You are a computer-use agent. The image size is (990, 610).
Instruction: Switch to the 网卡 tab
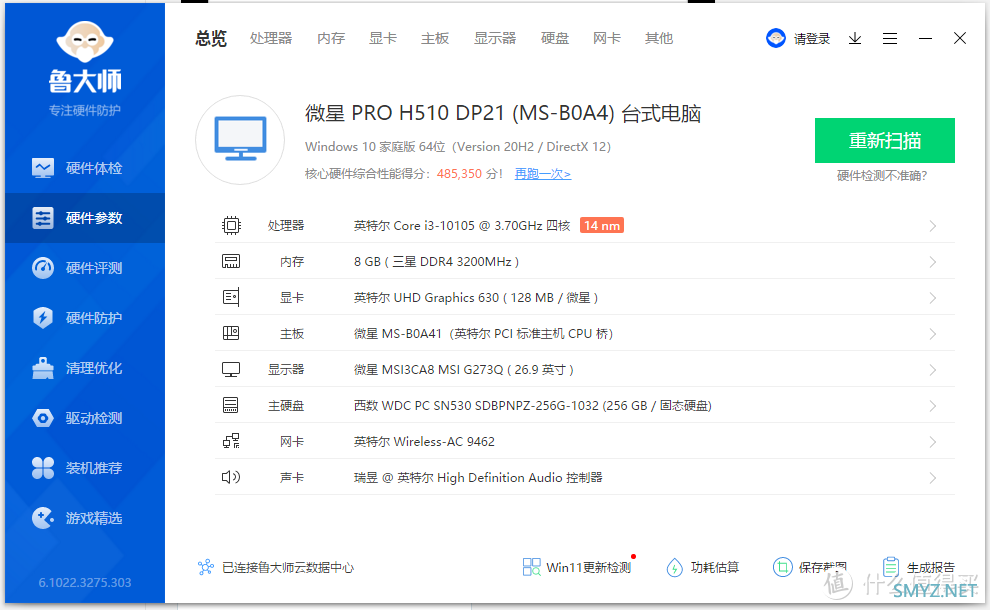607,39
